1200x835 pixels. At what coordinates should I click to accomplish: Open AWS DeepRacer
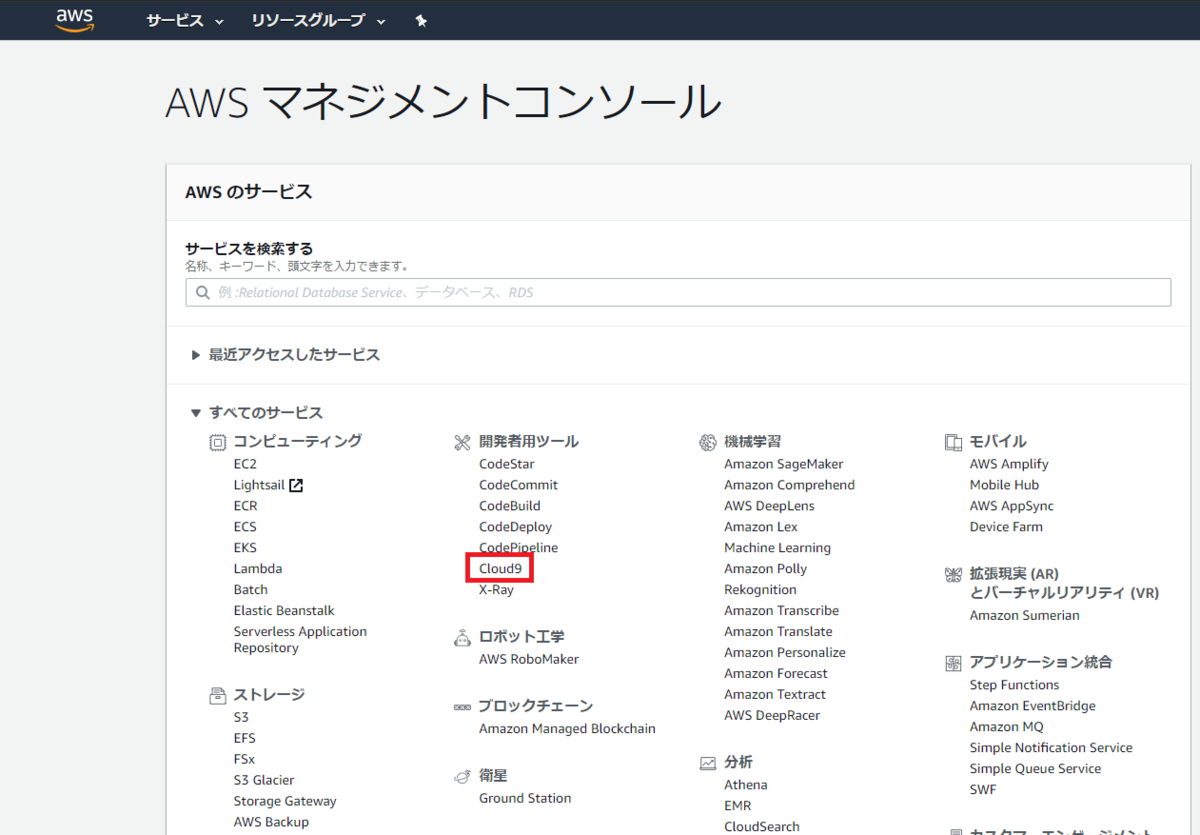point(772,716)
